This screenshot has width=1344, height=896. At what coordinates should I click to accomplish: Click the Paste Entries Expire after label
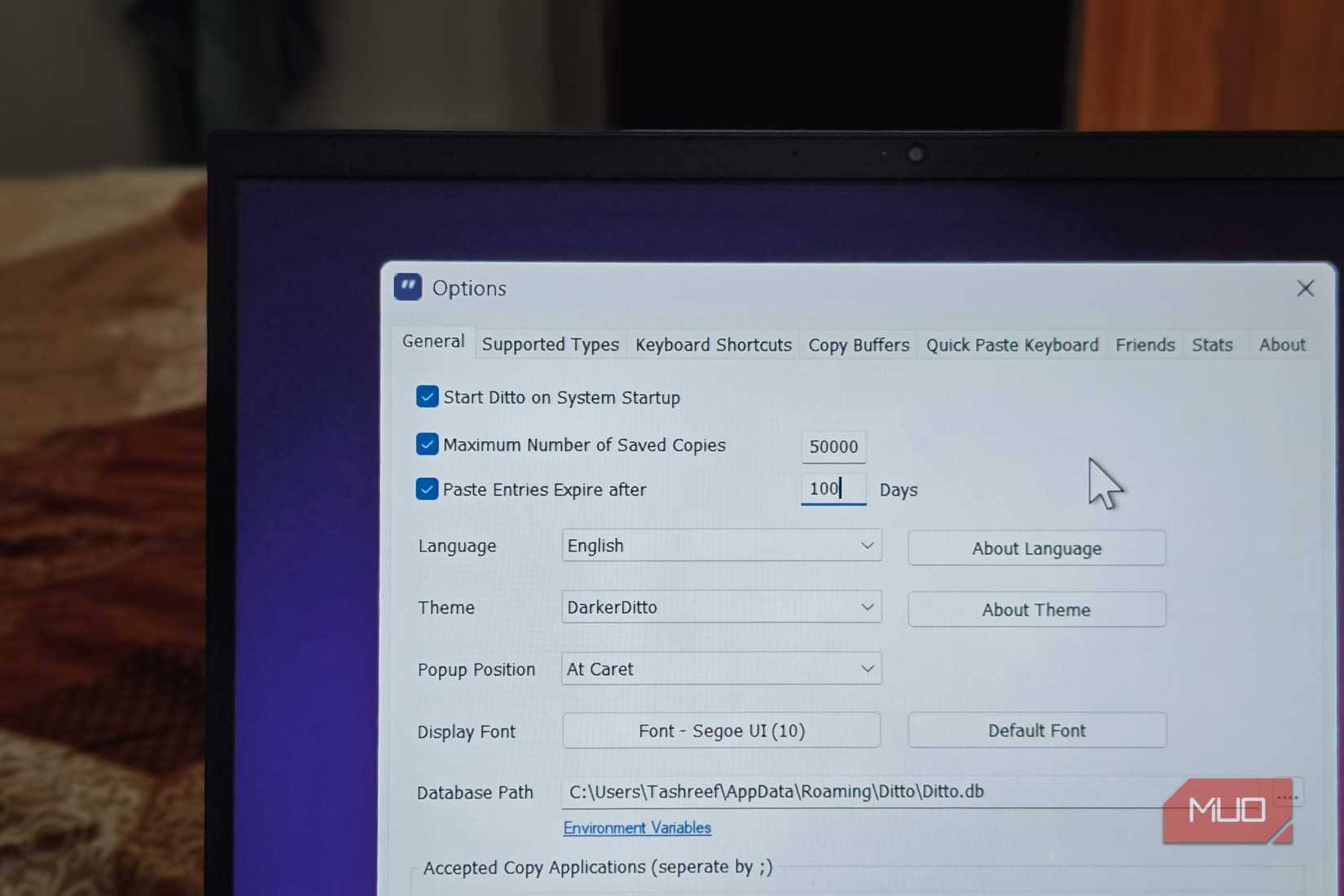point(544,490)
